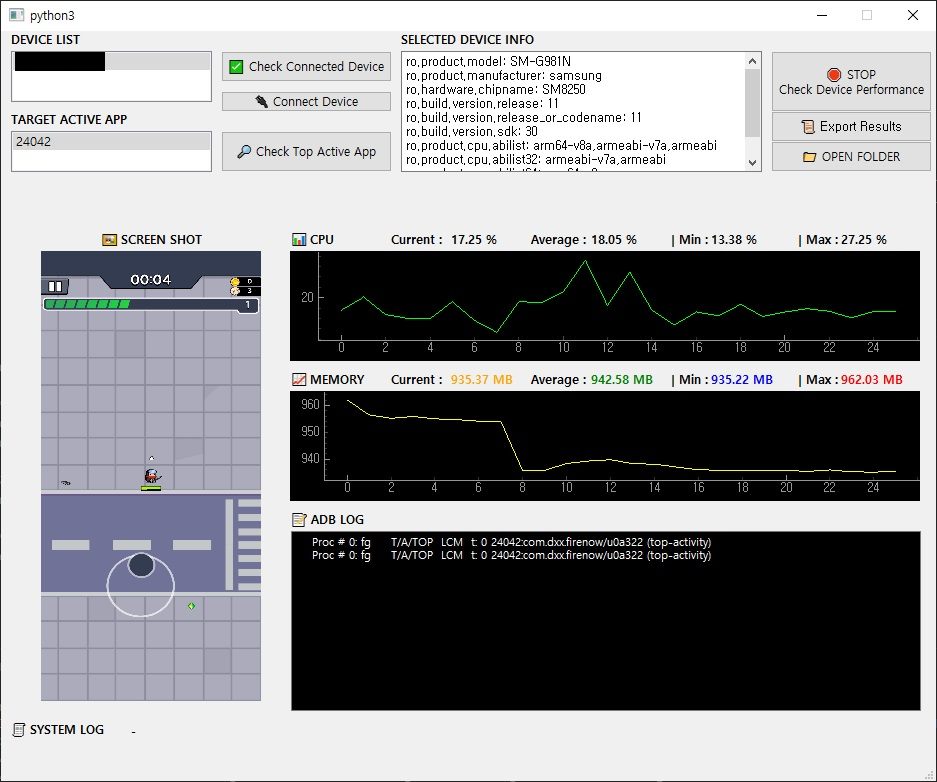Click the ro.build.version.release: 11 line
Screen dimensions: 937x782
(482, 103)
